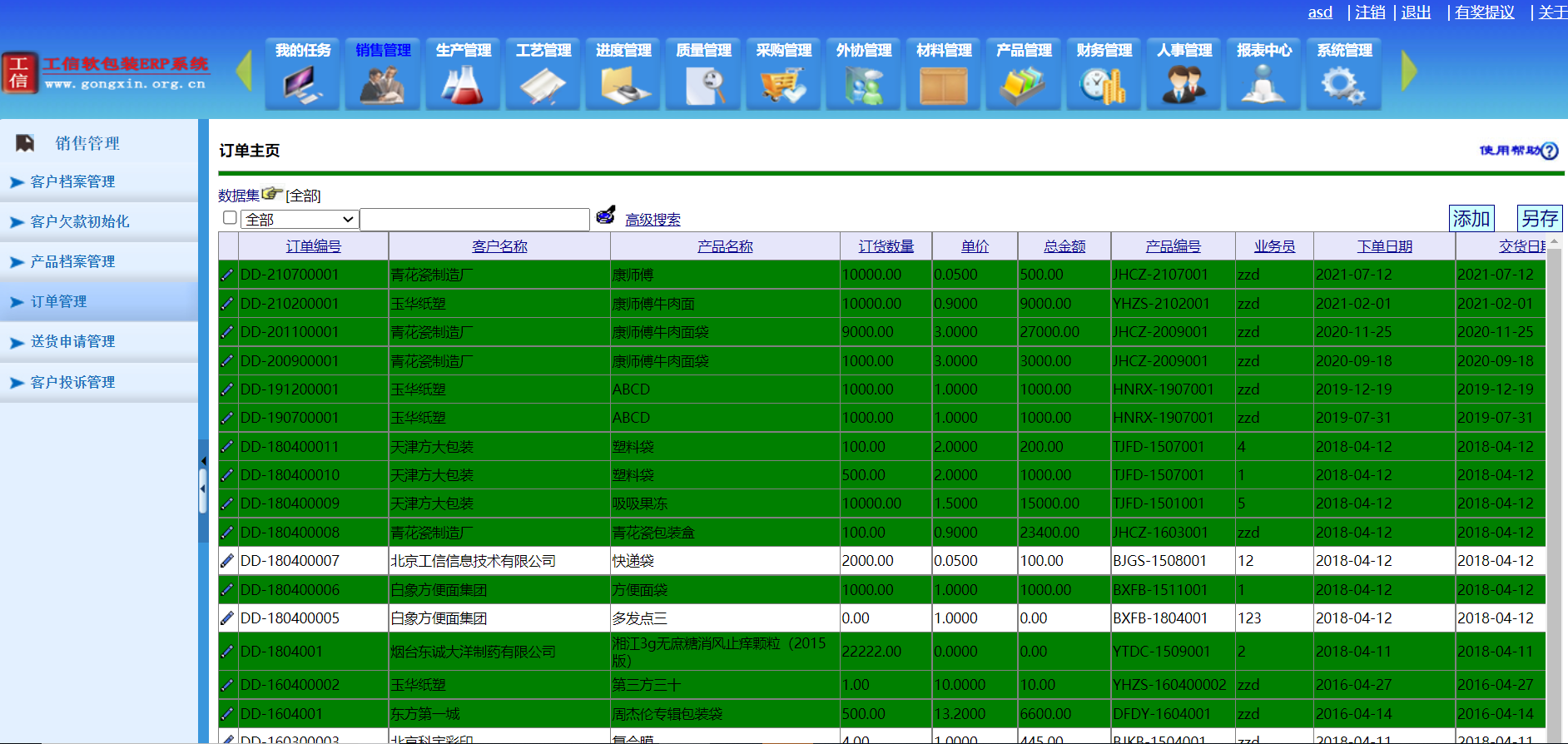1568x744 pixels.
Task: Click the 添加 button
Action: click(1471, 218)
